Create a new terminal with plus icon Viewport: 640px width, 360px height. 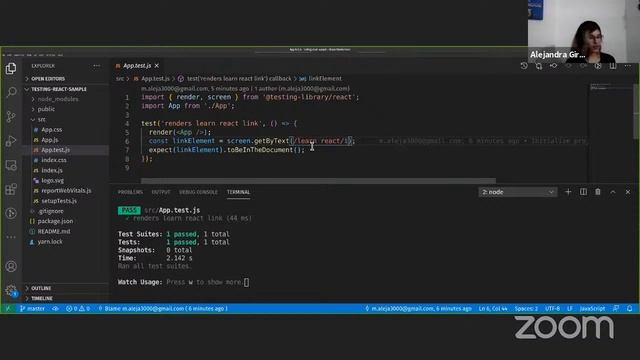point(568,192)
